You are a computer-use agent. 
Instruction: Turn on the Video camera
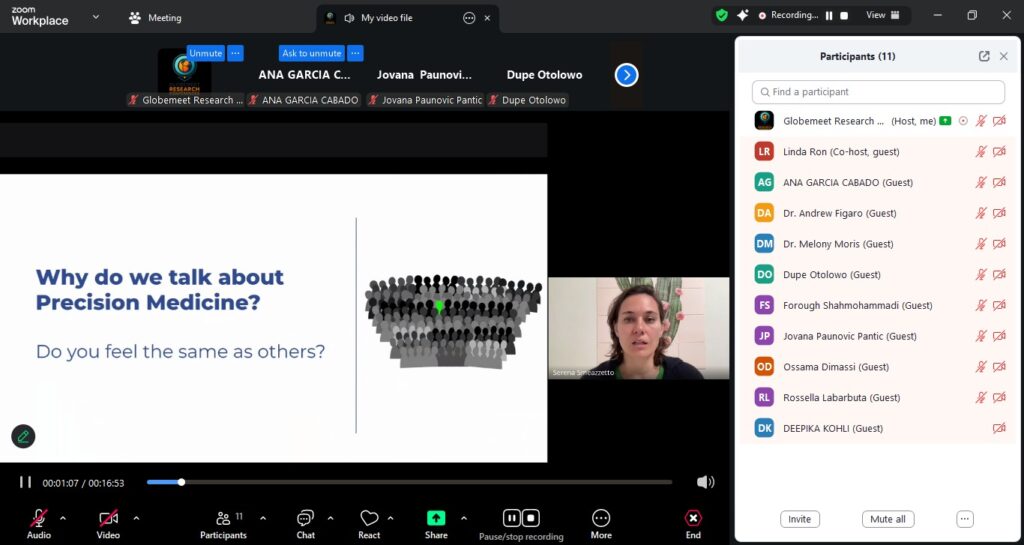tap(108, 518)
